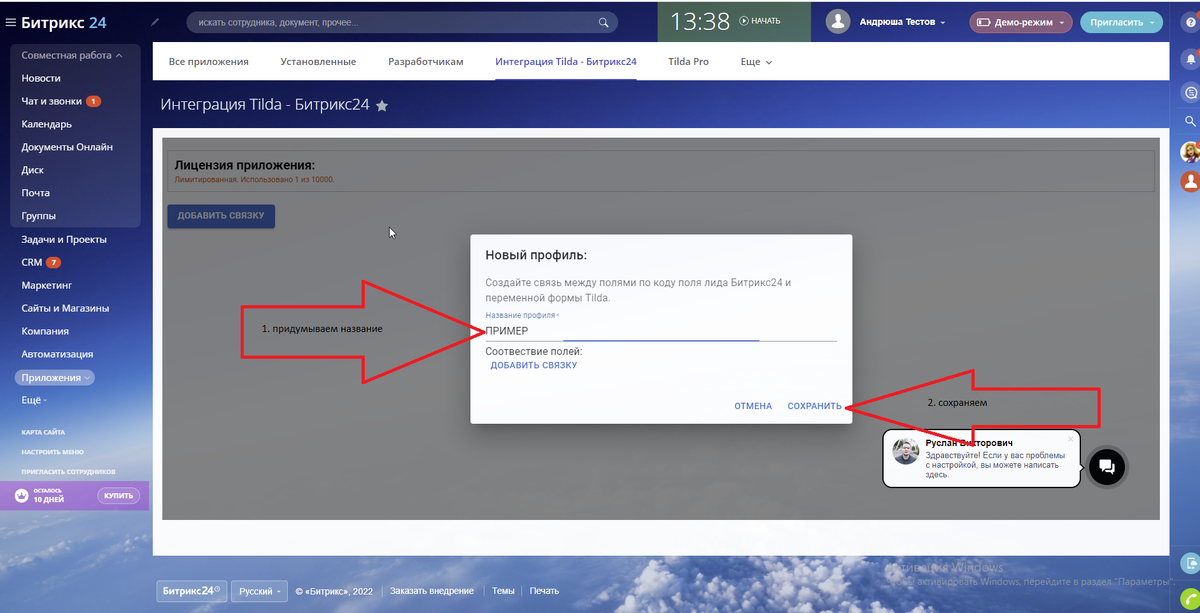This screenshot has width=1200, height=613.
Task: Open the КАРТА САЙТА link
Action: pyautogui.click(x=43, y=432)
